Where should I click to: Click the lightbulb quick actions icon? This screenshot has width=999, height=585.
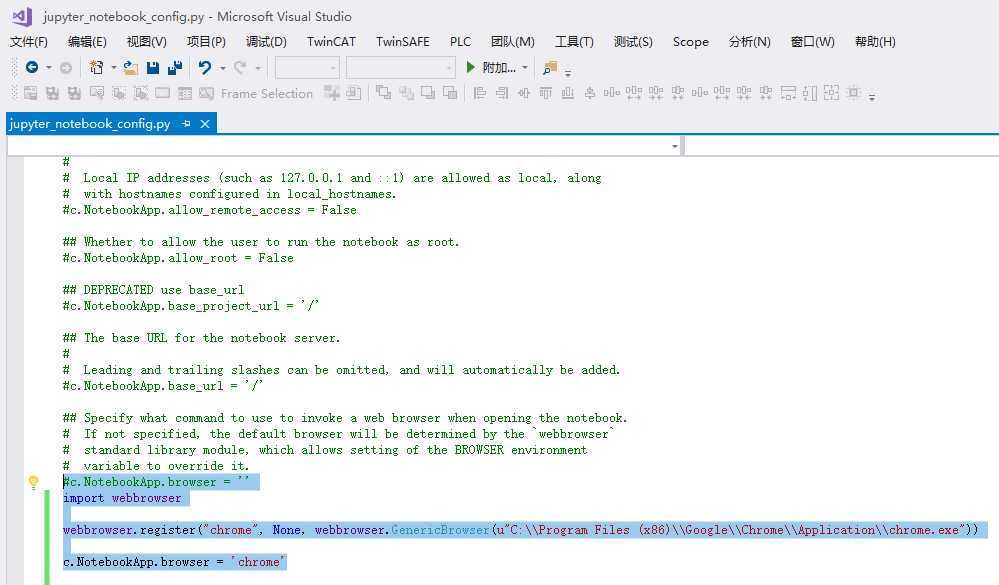coord(33,482)
